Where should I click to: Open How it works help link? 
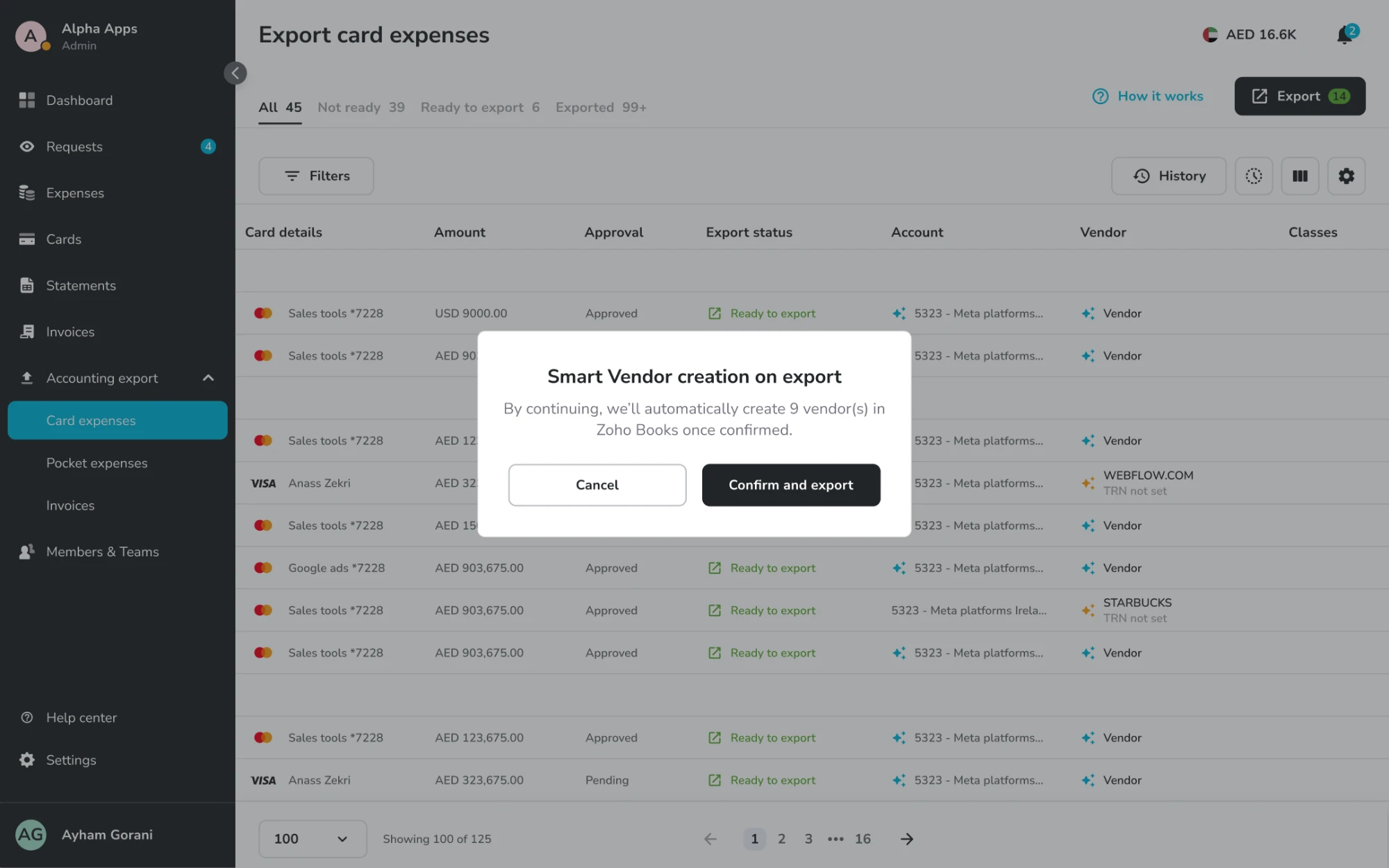(1148, 96)
